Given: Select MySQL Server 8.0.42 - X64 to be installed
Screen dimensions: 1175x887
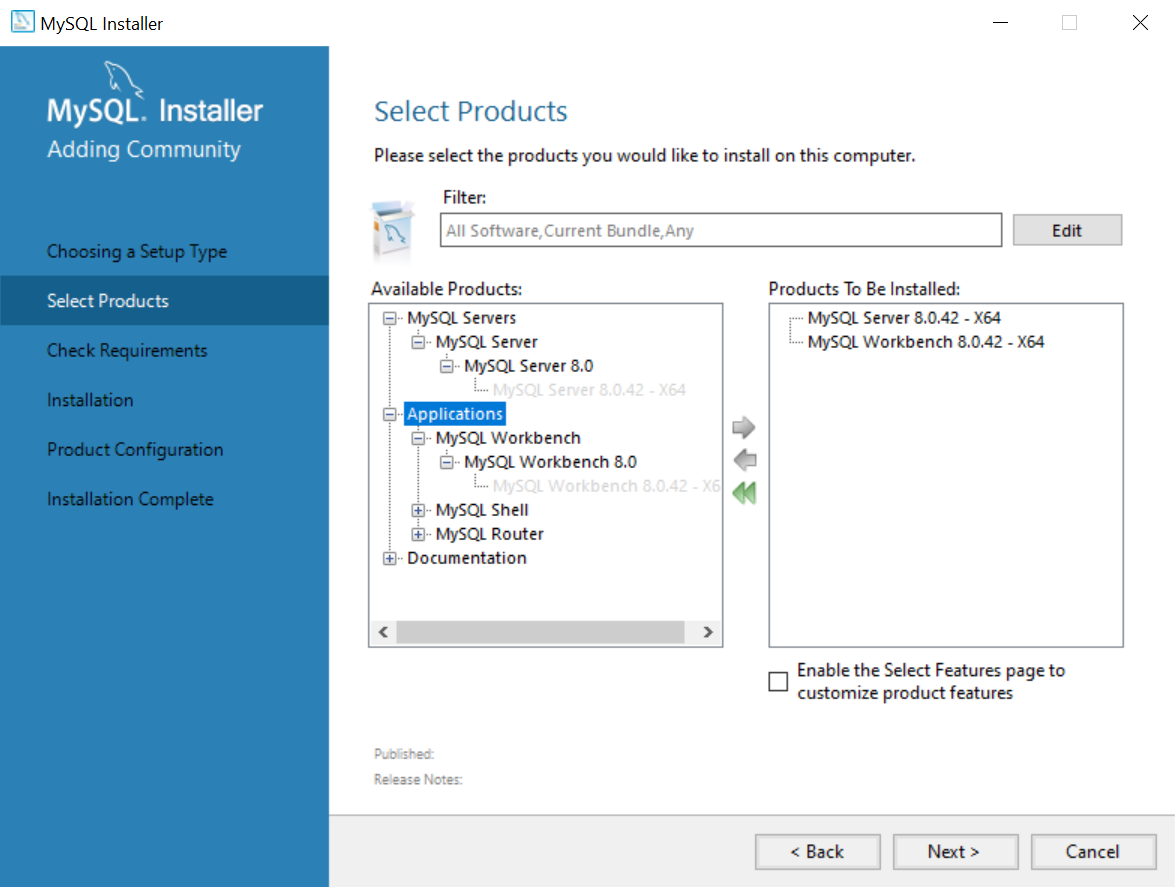Looking at the screenshot, I should coord(904,318).
